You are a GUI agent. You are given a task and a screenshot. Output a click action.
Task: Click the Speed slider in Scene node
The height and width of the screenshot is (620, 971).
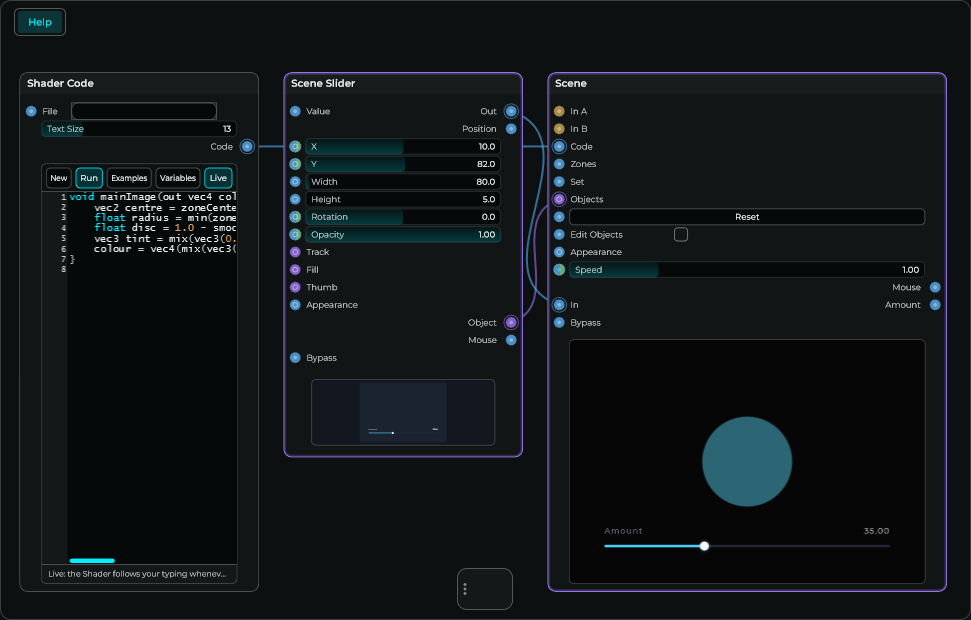click(x=747, y=270)
